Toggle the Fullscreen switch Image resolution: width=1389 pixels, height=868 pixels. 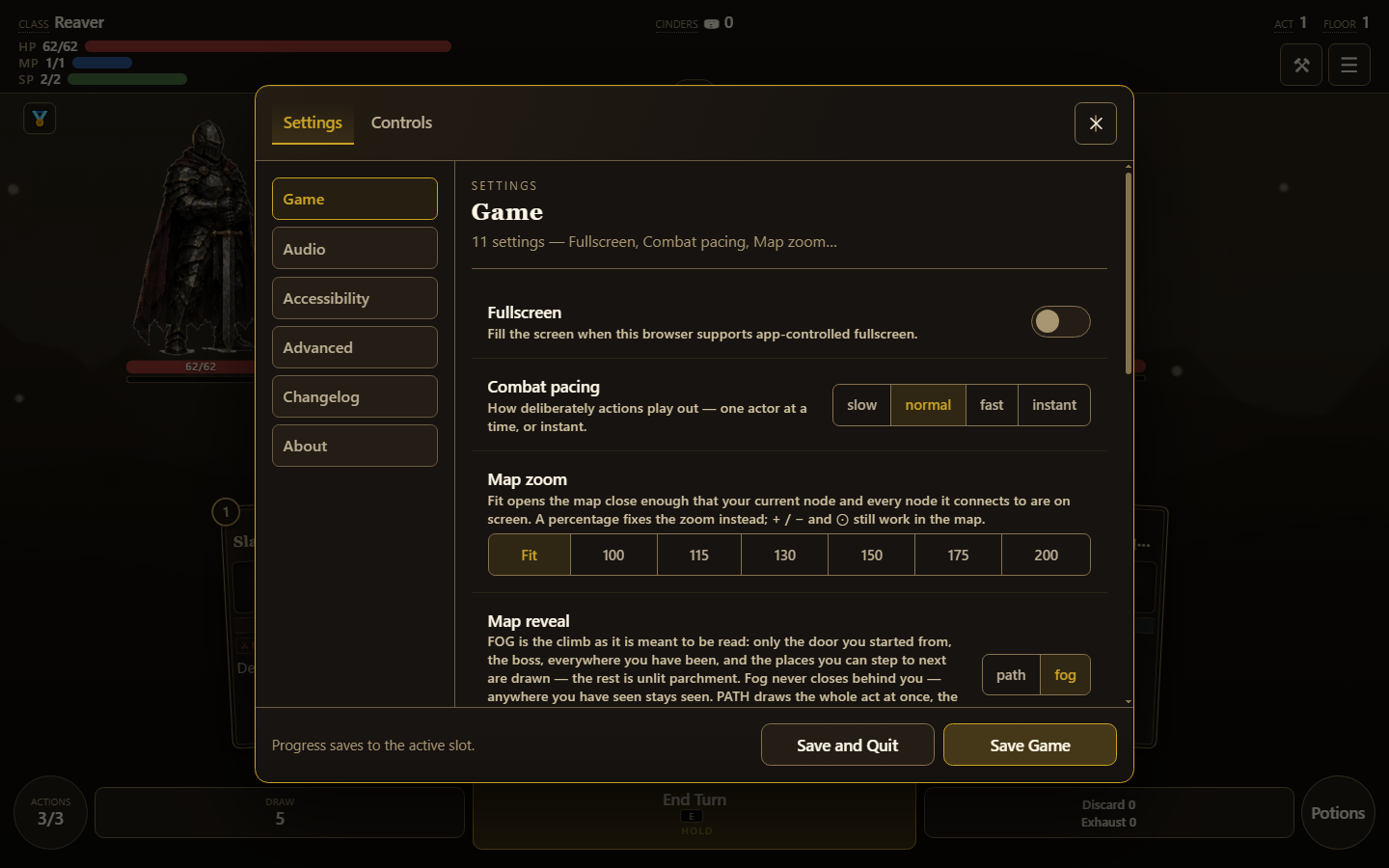(x=1061, y=321)
